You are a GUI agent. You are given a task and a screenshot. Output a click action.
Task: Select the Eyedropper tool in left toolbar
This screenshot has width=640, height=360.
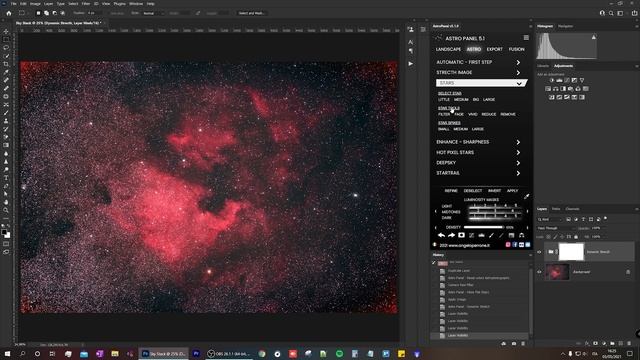[x=6, y=72]
